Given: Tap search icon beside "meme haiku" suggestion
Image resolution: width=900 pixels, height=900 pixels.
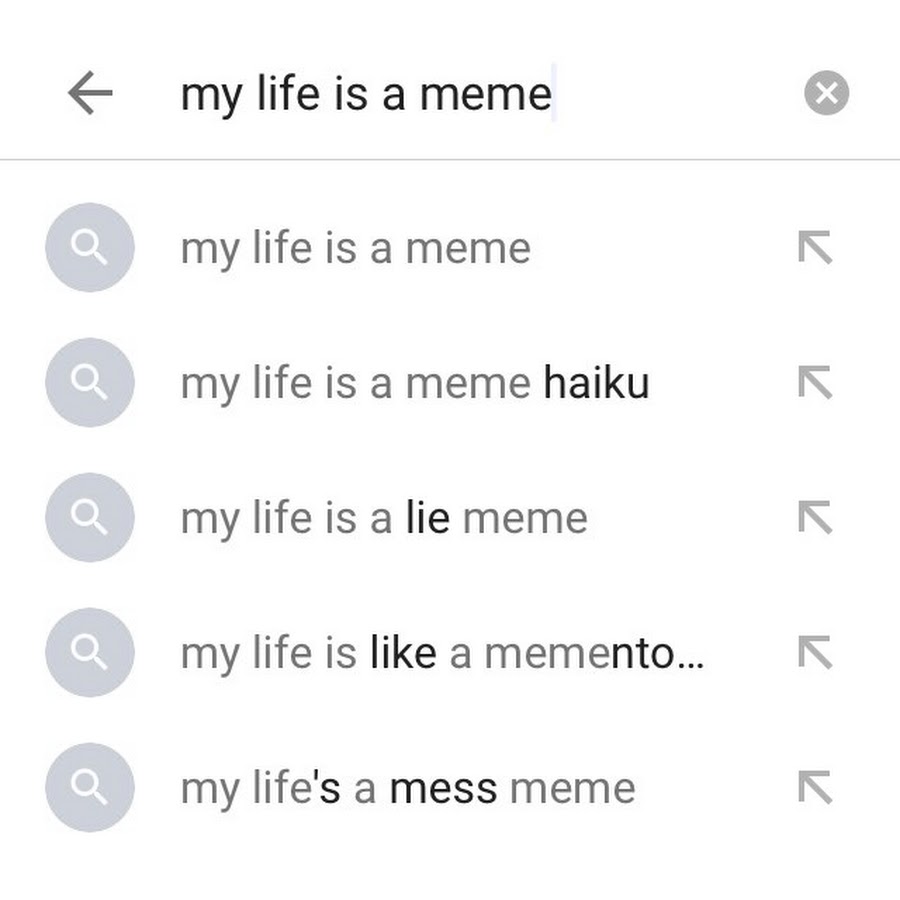Looking at the screenshot, I should tap(90, 383).
